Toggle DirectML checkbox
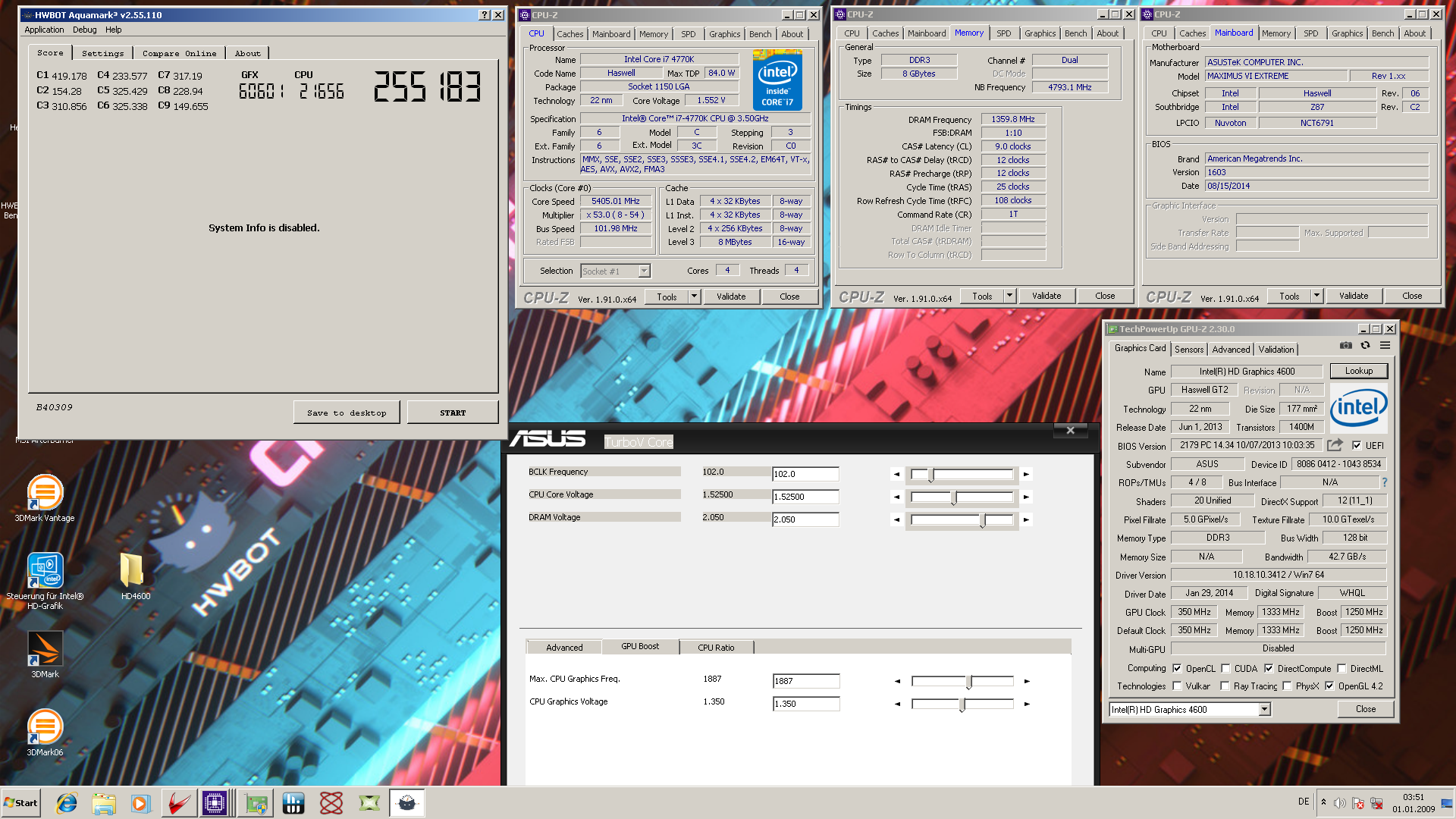Image resolution: width=1456 pixels, height=819 pixels. tap(1341, 668)
